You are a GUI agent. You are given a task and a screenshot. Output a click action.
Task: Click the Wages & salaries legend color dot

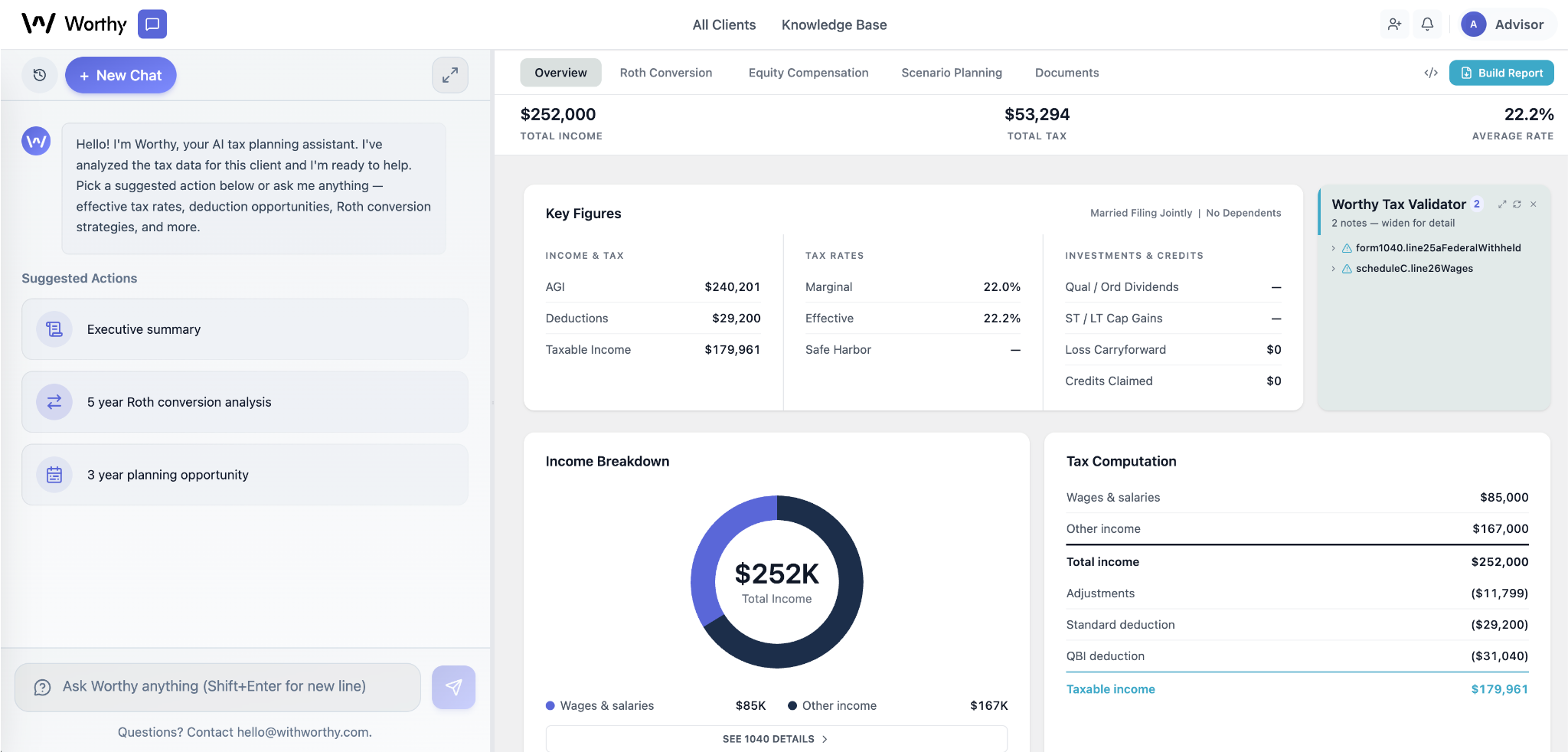(550, 705)
